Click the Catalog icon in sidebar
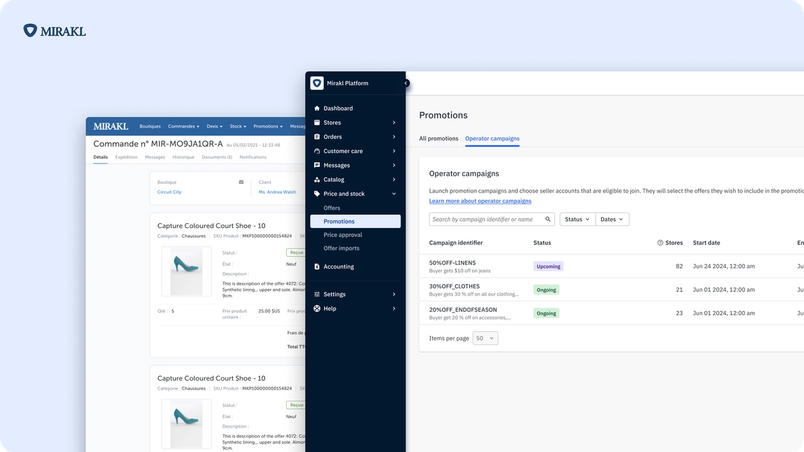Viewport: 804px width, 452px height. click(x=317, y=179)
